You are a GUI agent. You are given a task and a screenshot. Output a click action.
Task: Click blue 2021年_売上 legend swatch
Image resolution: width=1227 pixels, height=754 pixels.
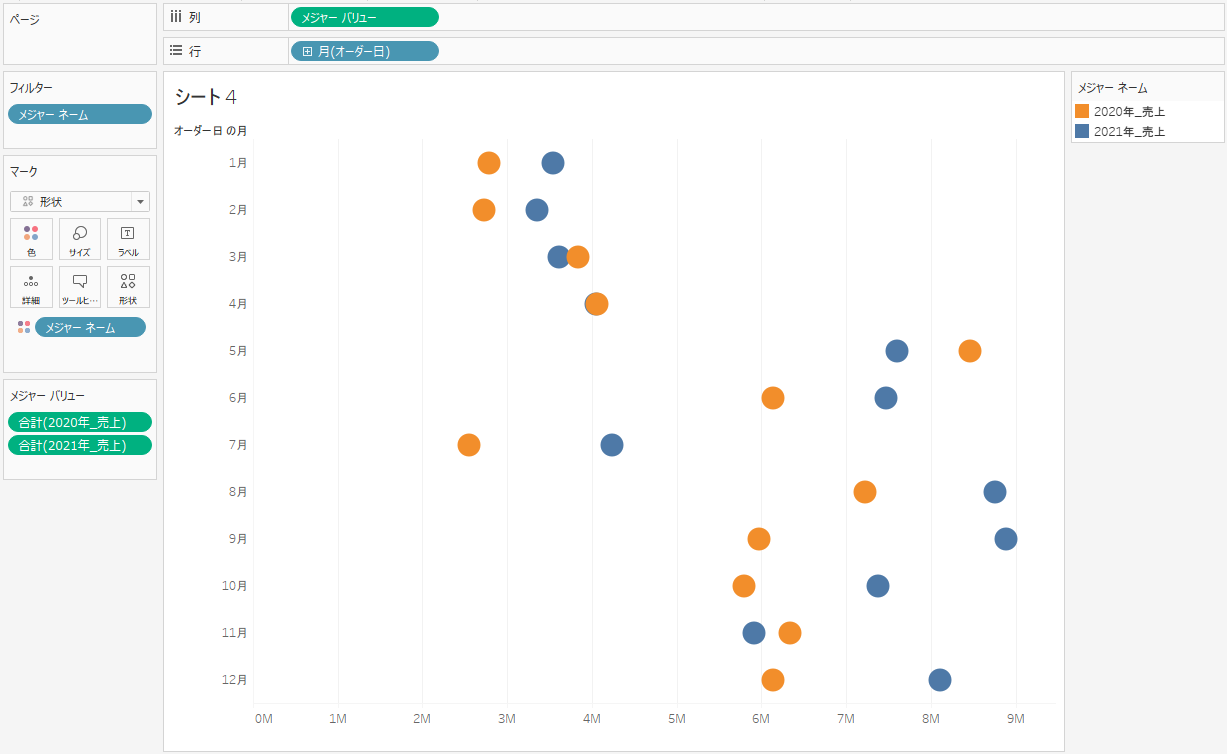coord(1082,131)
